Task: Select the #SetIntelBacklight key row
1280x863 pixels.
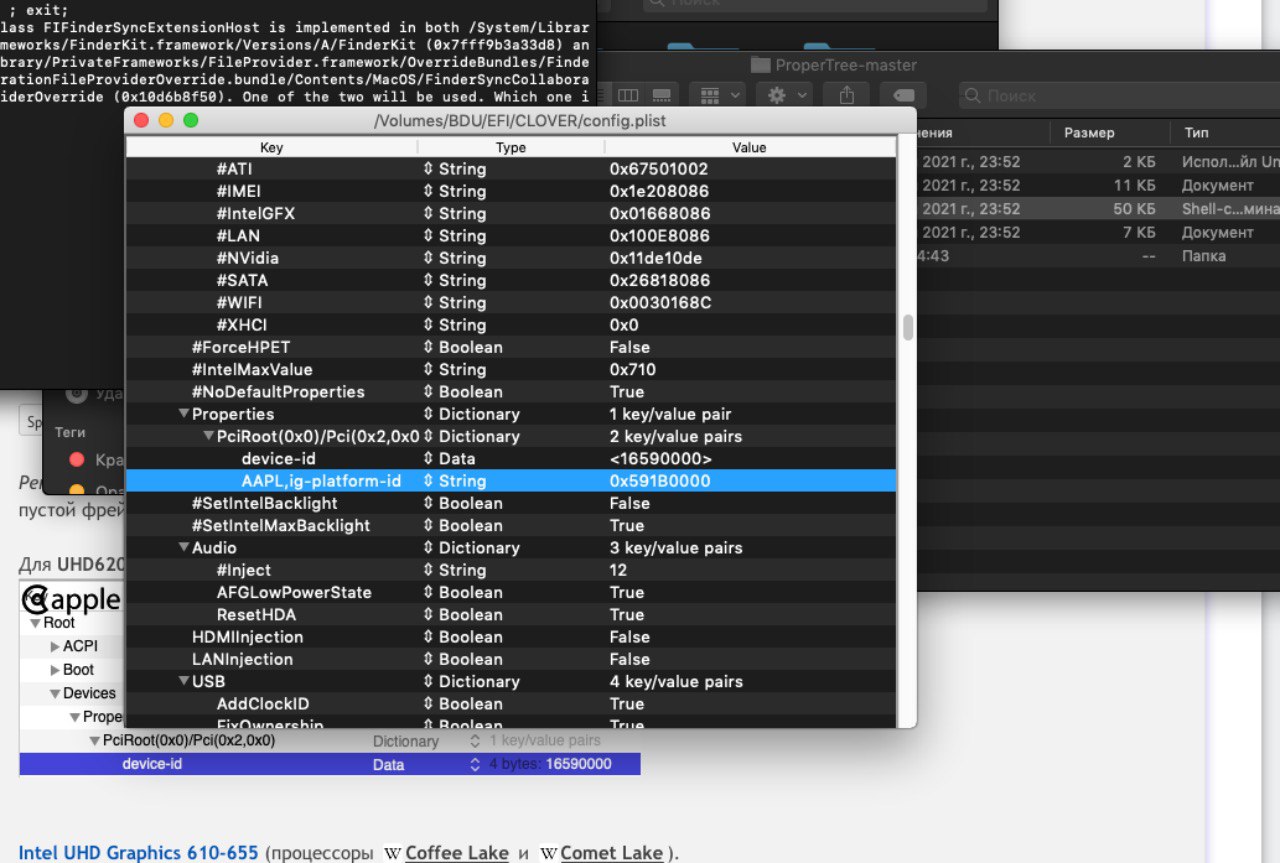Action: (510, 503)
